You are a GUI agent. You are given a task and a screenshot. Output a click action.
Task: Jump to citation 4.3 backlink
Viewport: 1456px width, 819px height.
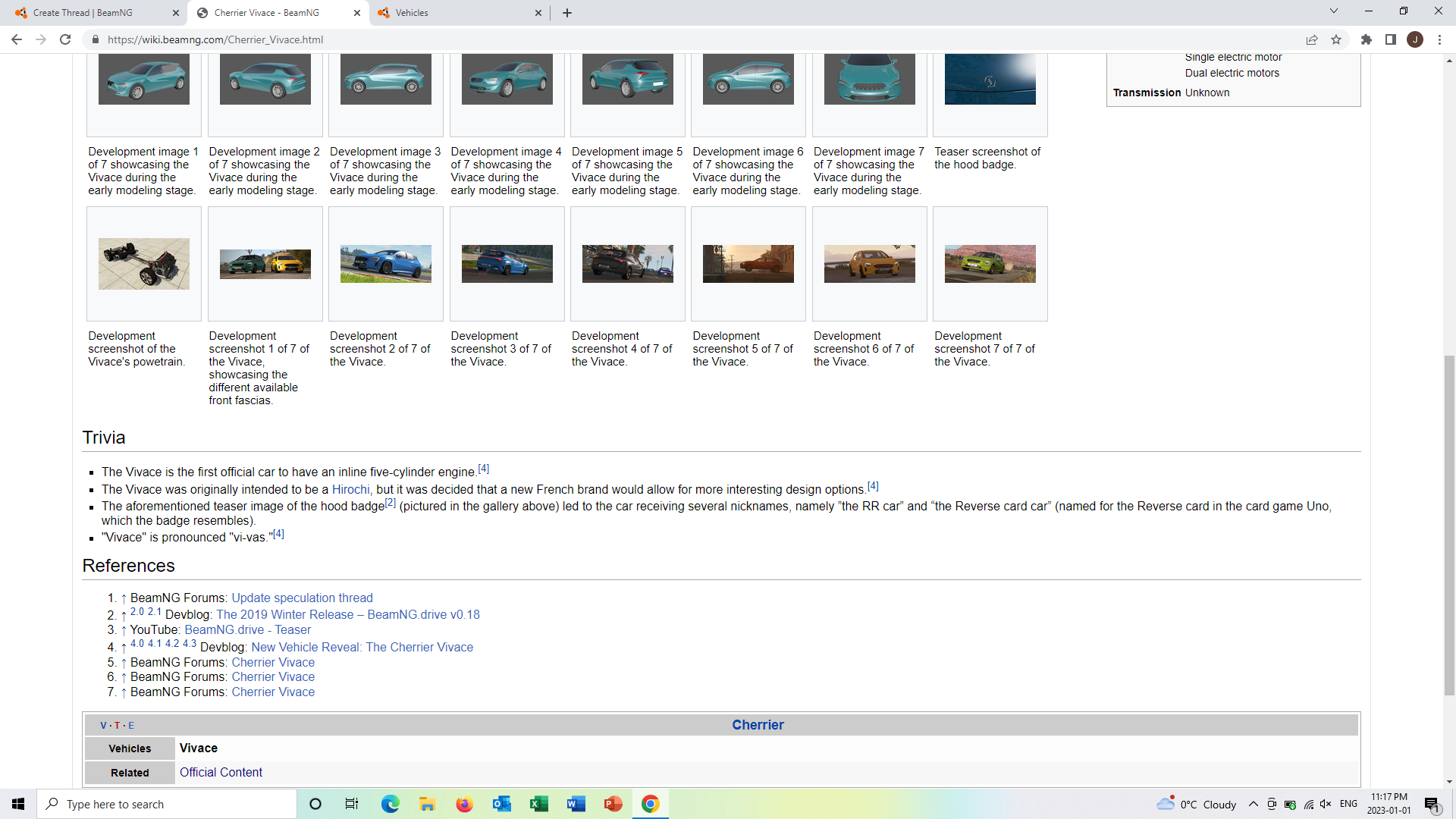(x=190, y=644)
